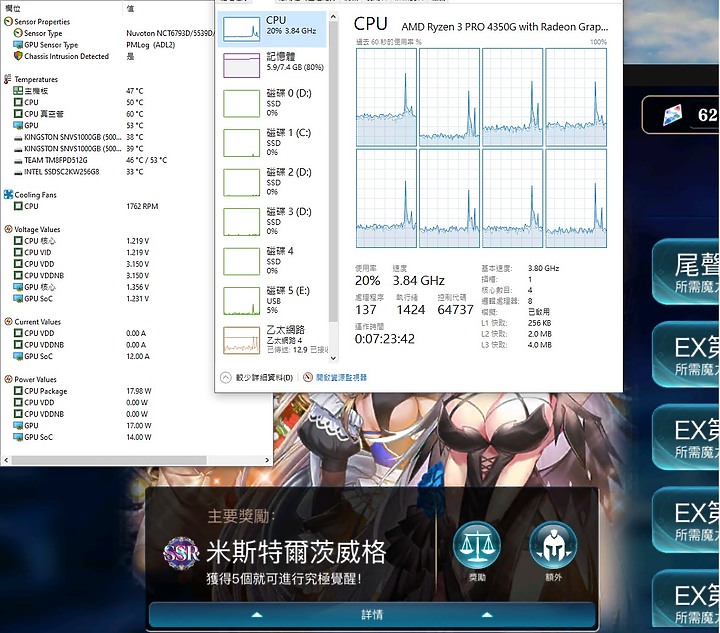Expand the 詳情 details bar in game
This screenshot has width=720, height=633.
[x=372, y=615]
